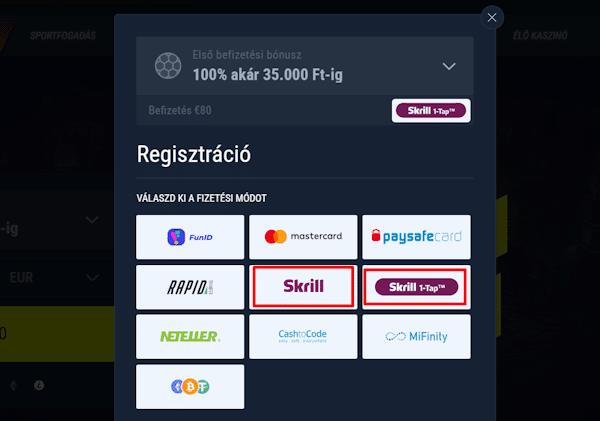Image resolution: width=600 pixels, height=421 pixels.
Task: Choose CashtoCode payment option
Action: (x=303, y=337)
